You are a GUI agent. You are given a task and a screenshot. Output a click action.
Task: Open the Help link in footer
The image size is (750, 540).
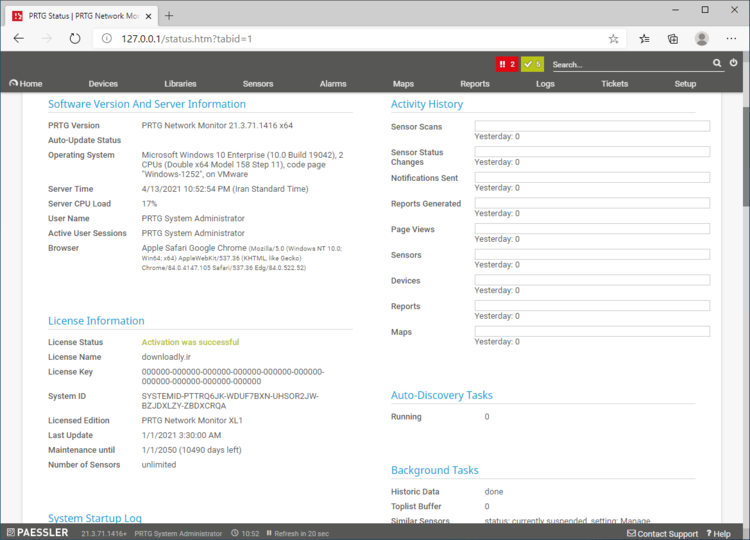[718, 533]
